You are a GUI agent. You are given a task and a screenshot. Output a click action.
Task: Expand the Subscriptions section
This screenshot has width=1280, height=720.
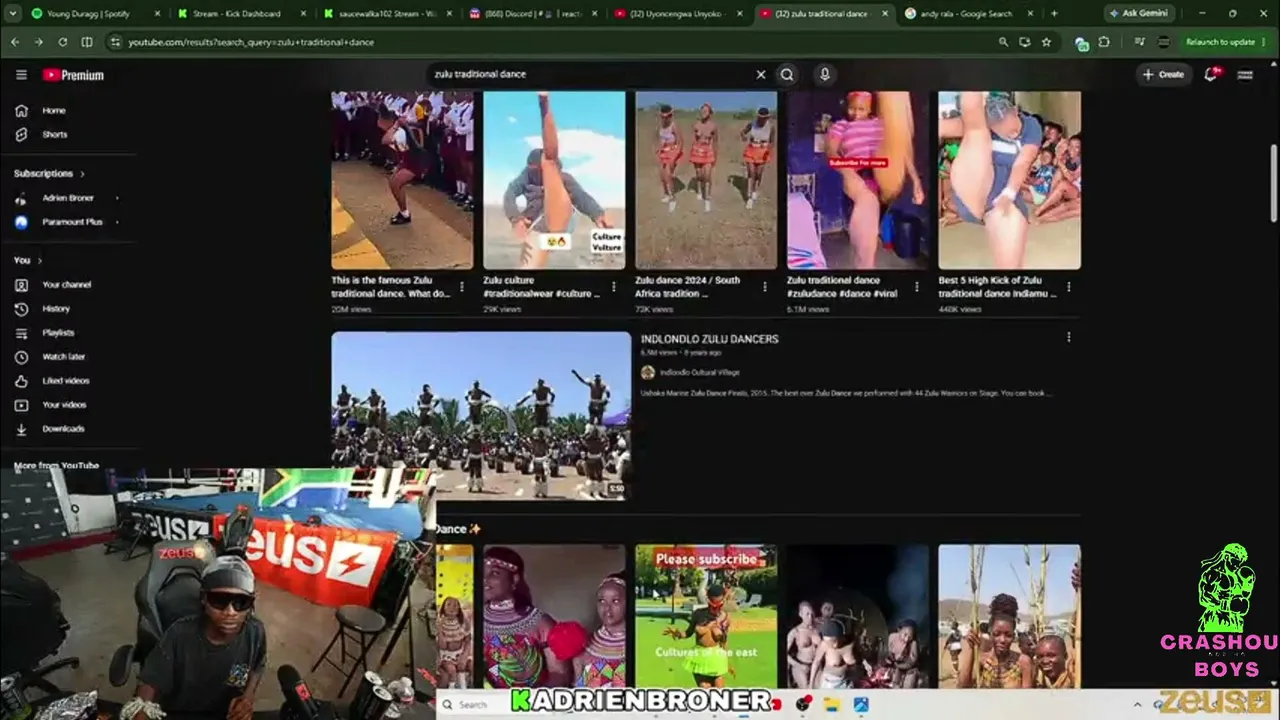[50, 173]
